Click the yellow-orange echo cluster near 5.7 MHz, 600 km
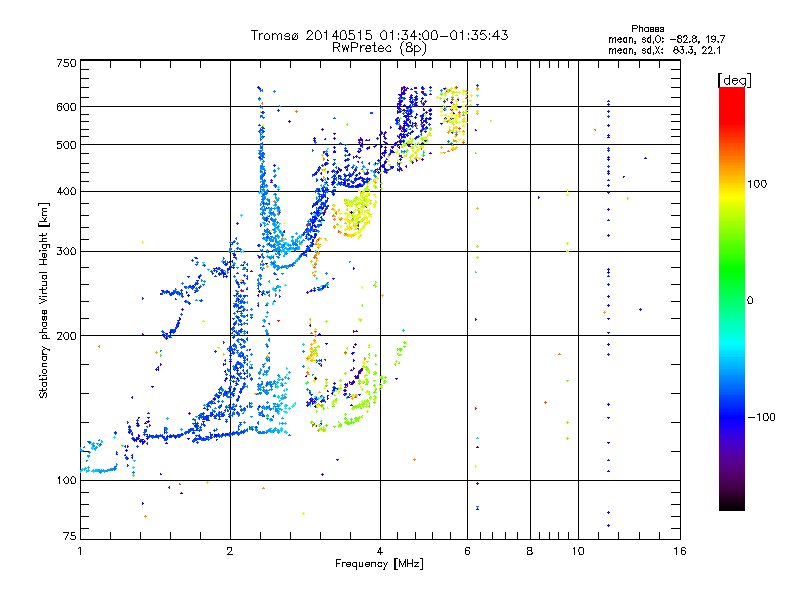Screen dimensions: 800x600 pos(453,118)
